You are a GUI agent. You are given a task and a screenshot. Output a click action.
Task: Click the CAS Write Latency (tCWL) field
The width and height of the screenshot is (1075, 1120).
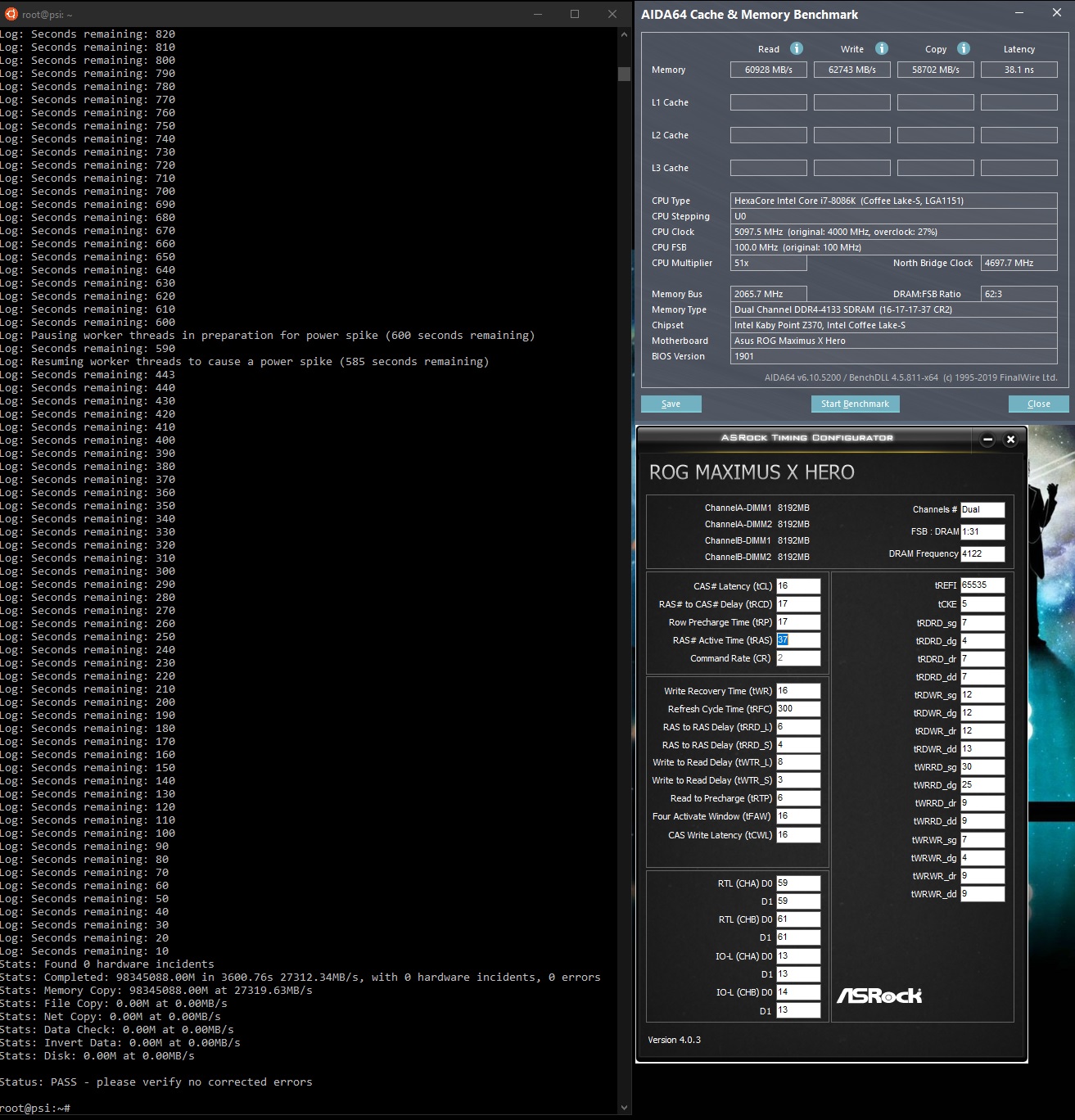[798, 835]
